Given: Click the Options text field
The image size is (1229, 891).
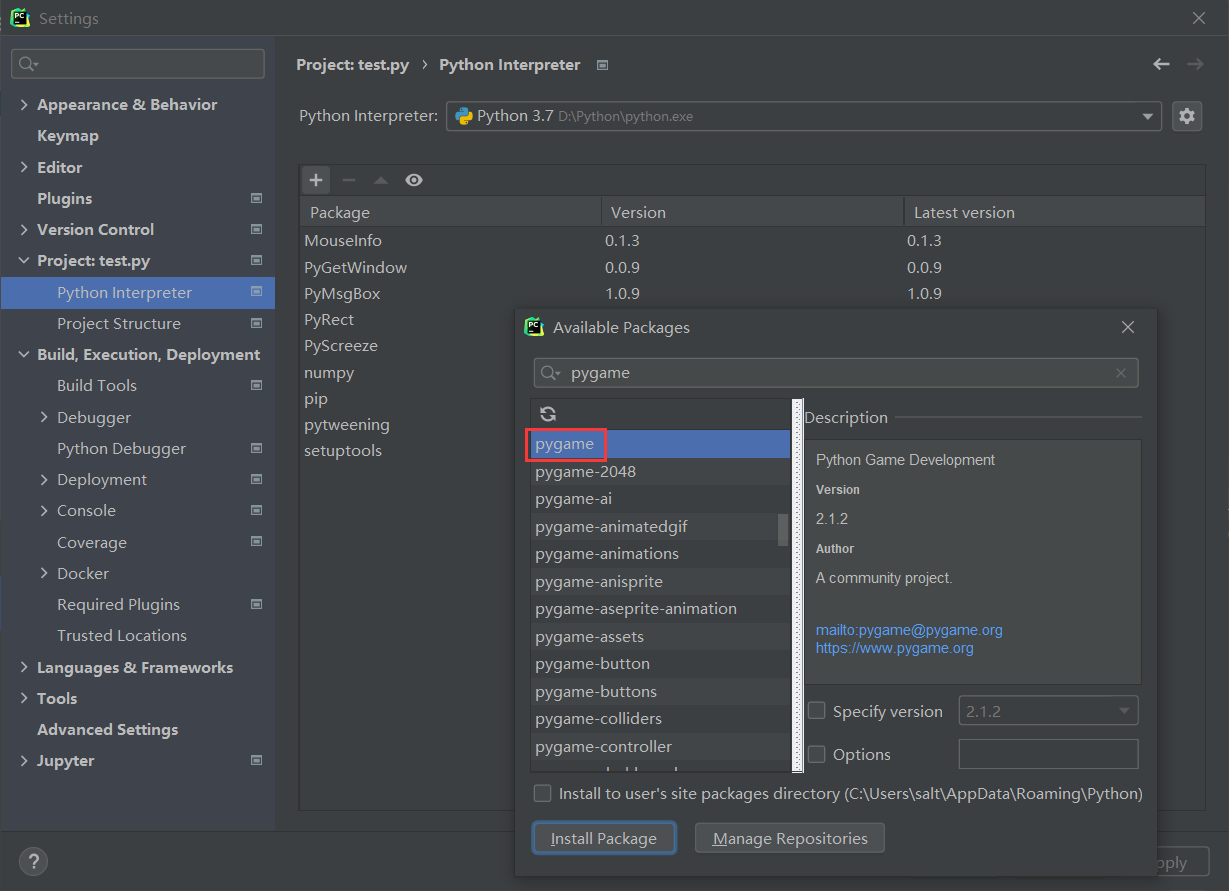Looking at the screenshot, I should tap(1048, 754).
